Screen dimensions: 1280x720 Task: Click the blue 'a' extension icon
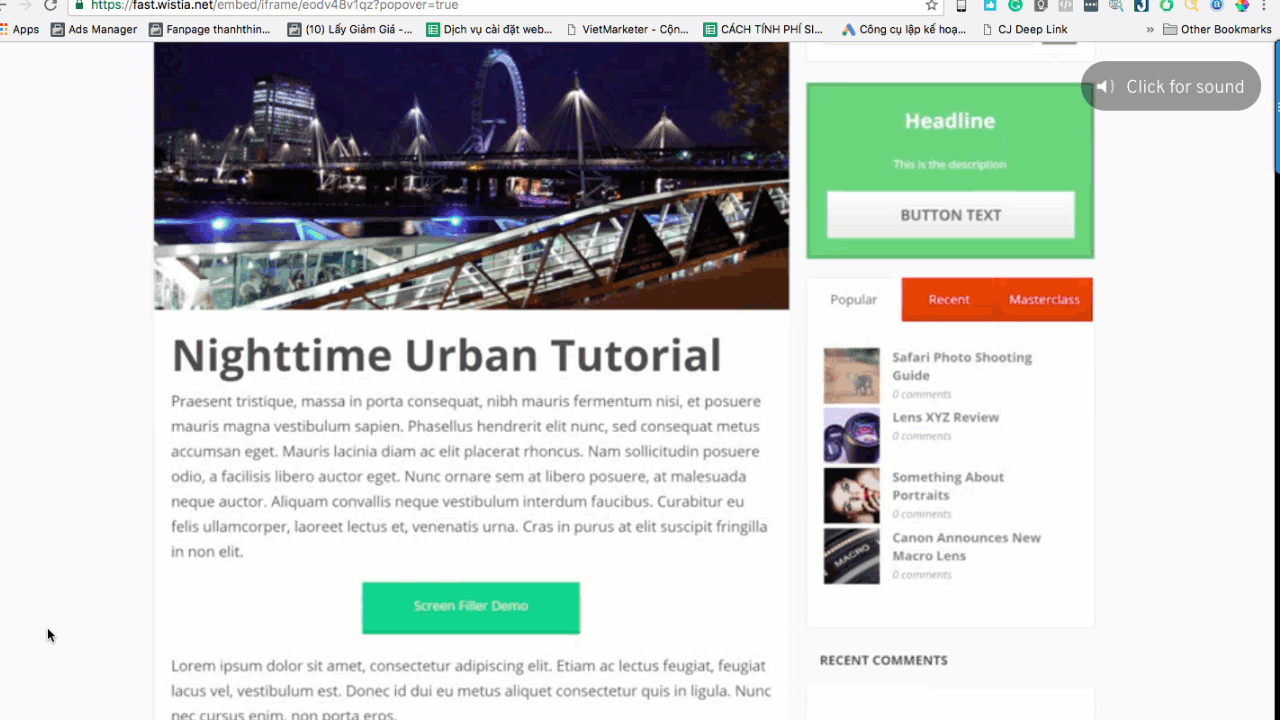pos(1217,5)
